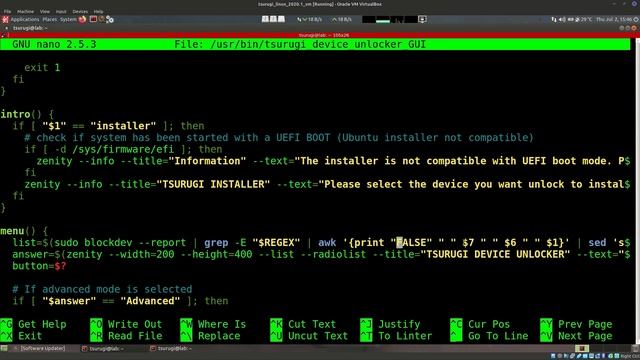Screen dimensions: 640x360
Task: Click the ^U Uncut Text shortcut
Action: (x=309, y=336)
